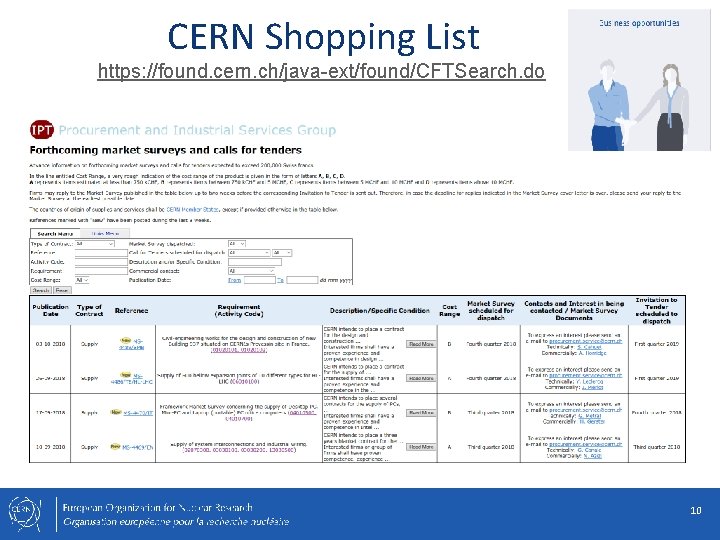Screen dimensions: 720x540
Task: Click Read More in desktop PCs row
Action: [421, 413]
